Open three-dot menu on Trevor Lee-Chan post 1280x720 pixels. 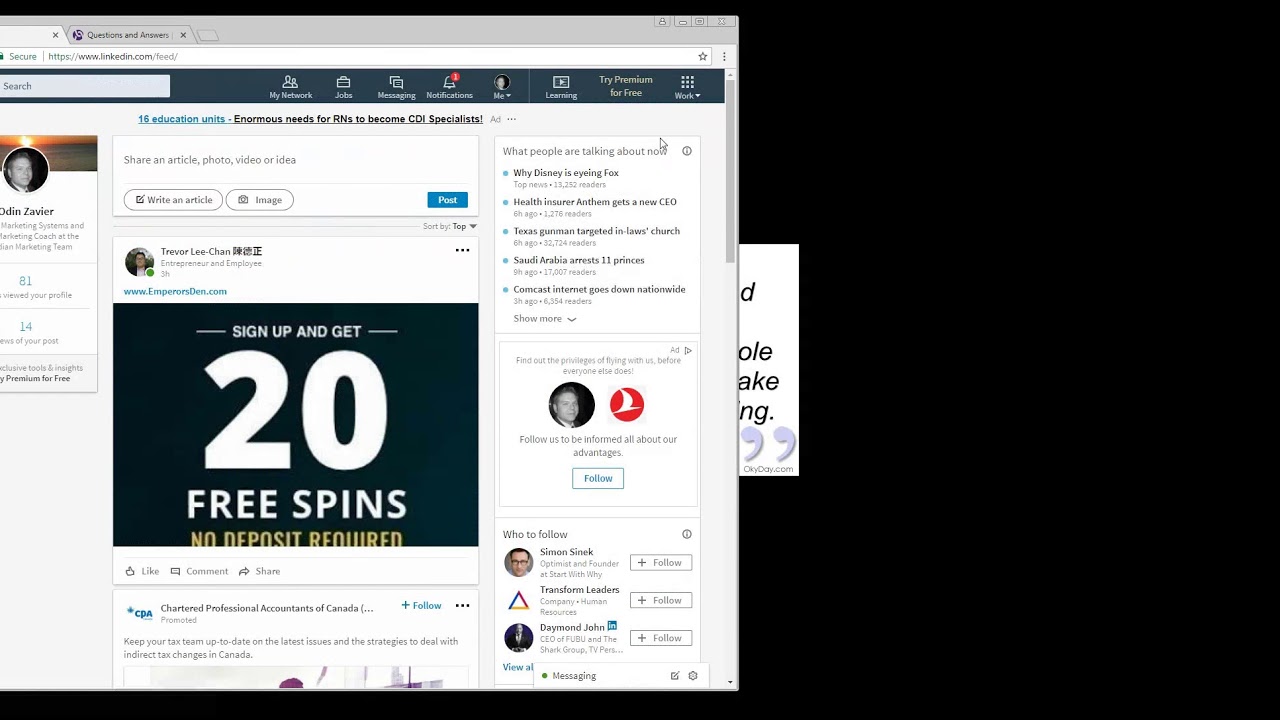tap(462, 250)
